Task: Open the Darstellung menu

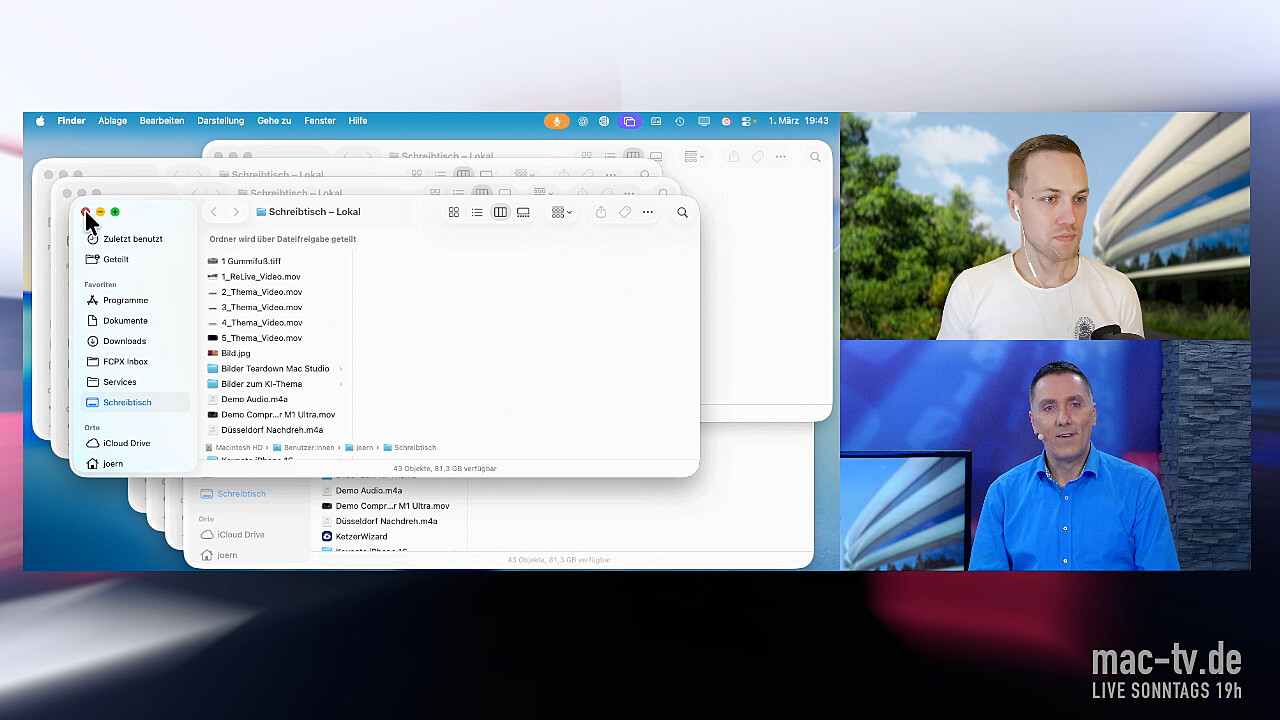Action: [x=220, y=121]
